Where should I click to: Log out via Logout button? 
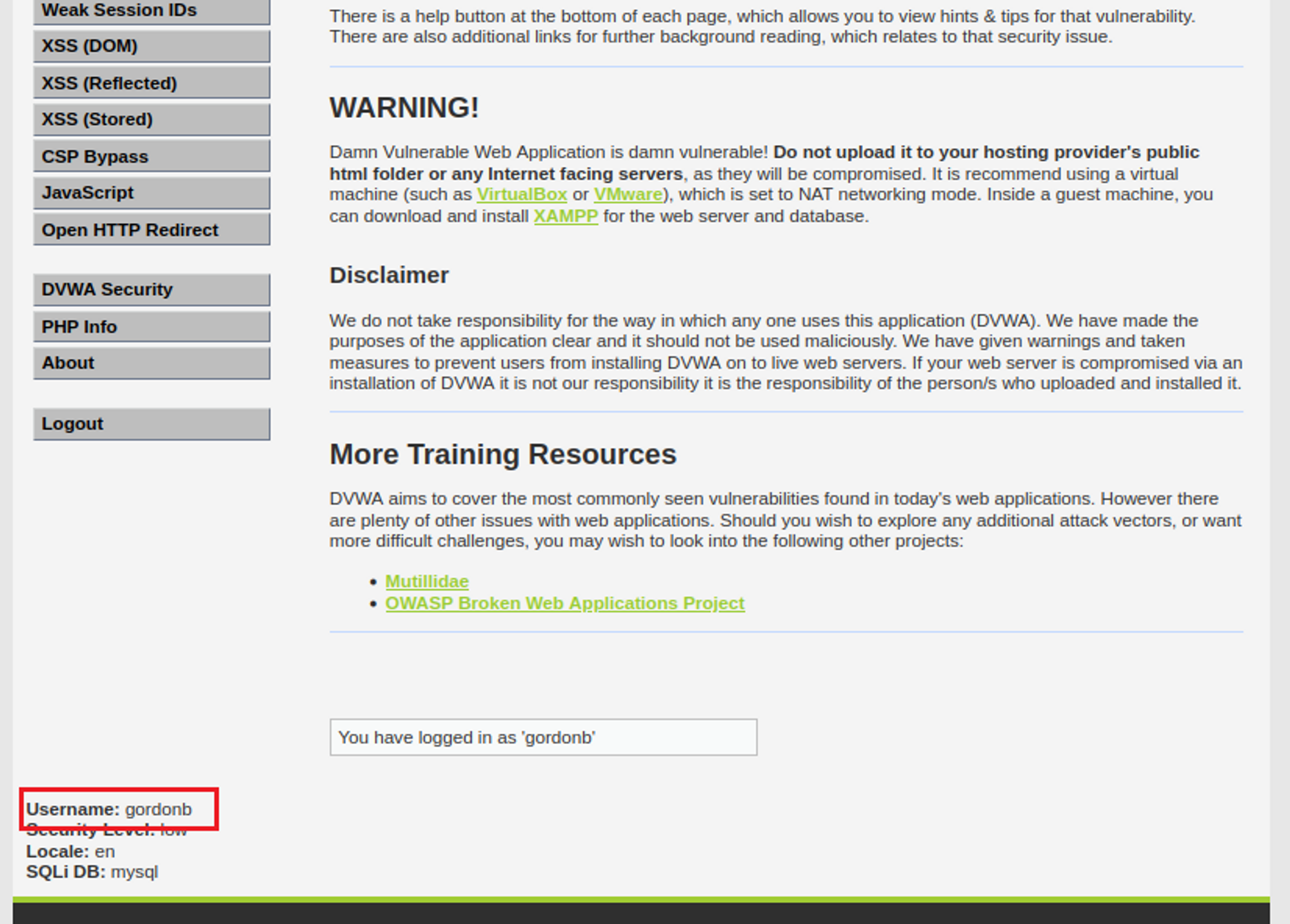pos(151,424)
